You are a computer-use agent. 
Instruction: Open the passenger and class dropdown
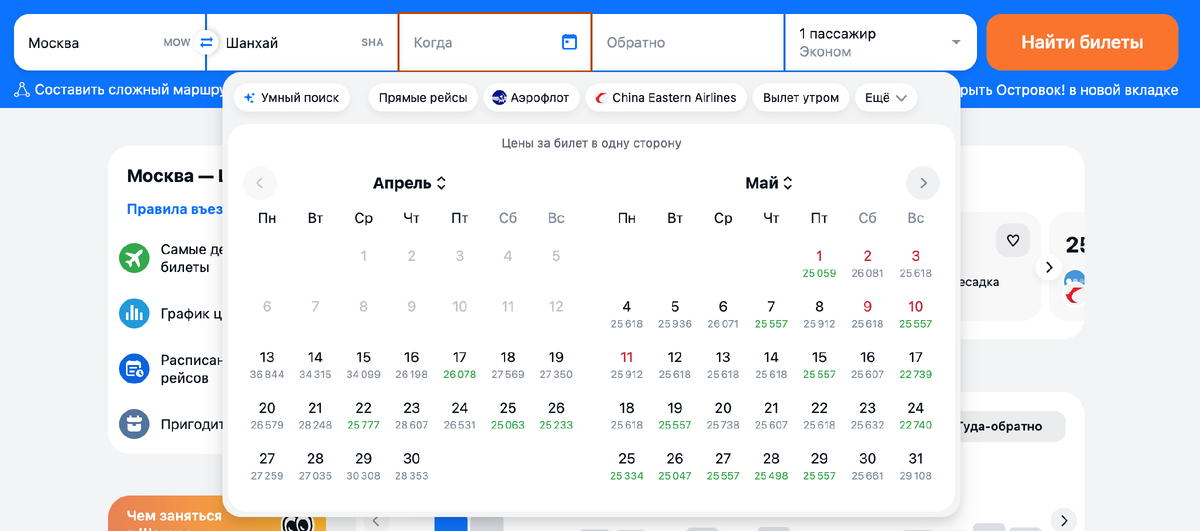tap(881, 42)
